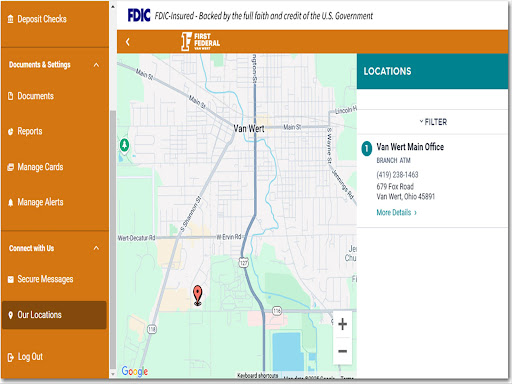Open the Documents menu item
Screen dimensions: 512x384
(x=31, y=96)
